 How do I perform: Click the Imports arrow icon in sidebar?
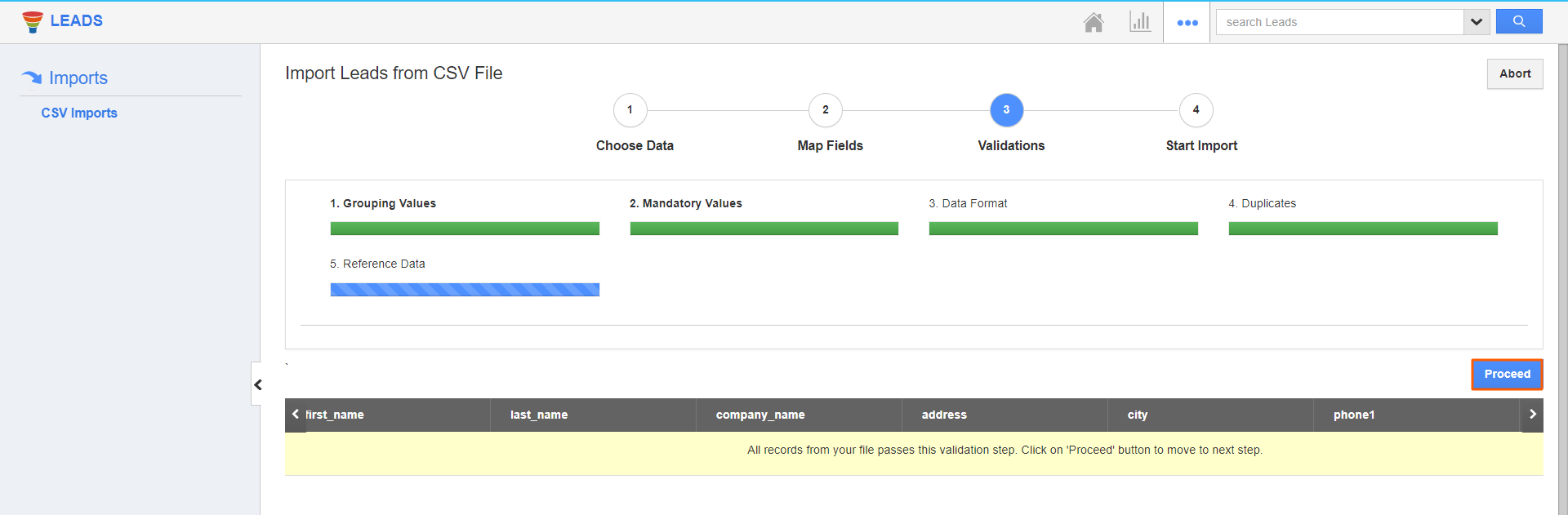point(32,78)
